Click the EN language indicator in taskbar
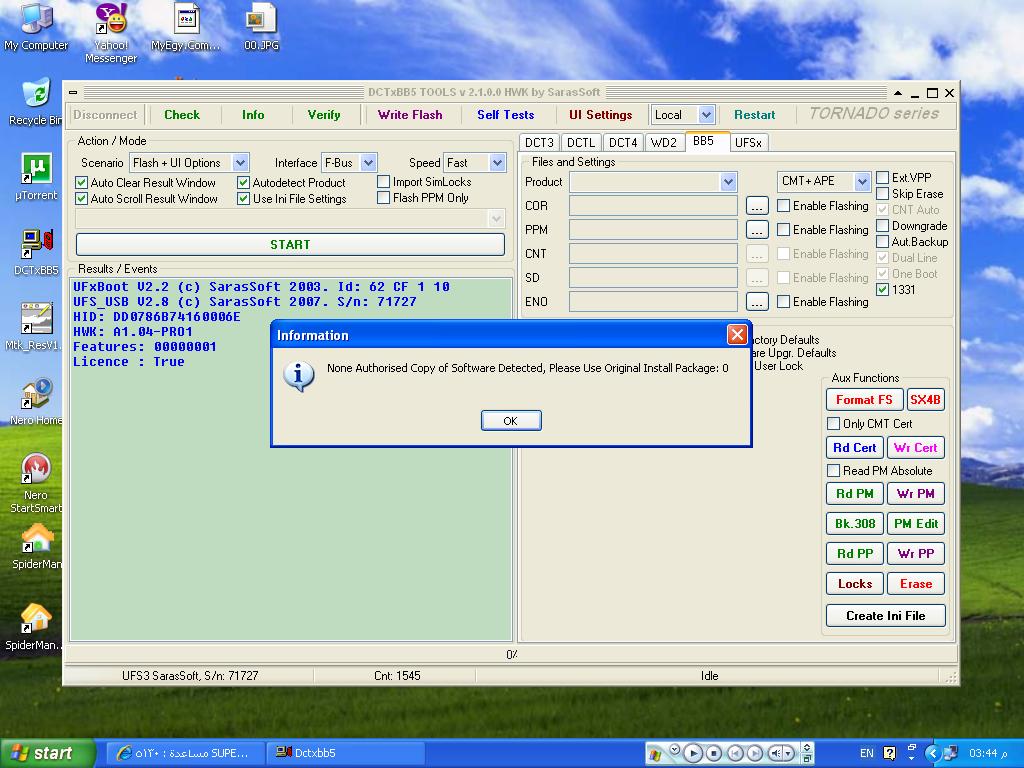 (867, 753)
